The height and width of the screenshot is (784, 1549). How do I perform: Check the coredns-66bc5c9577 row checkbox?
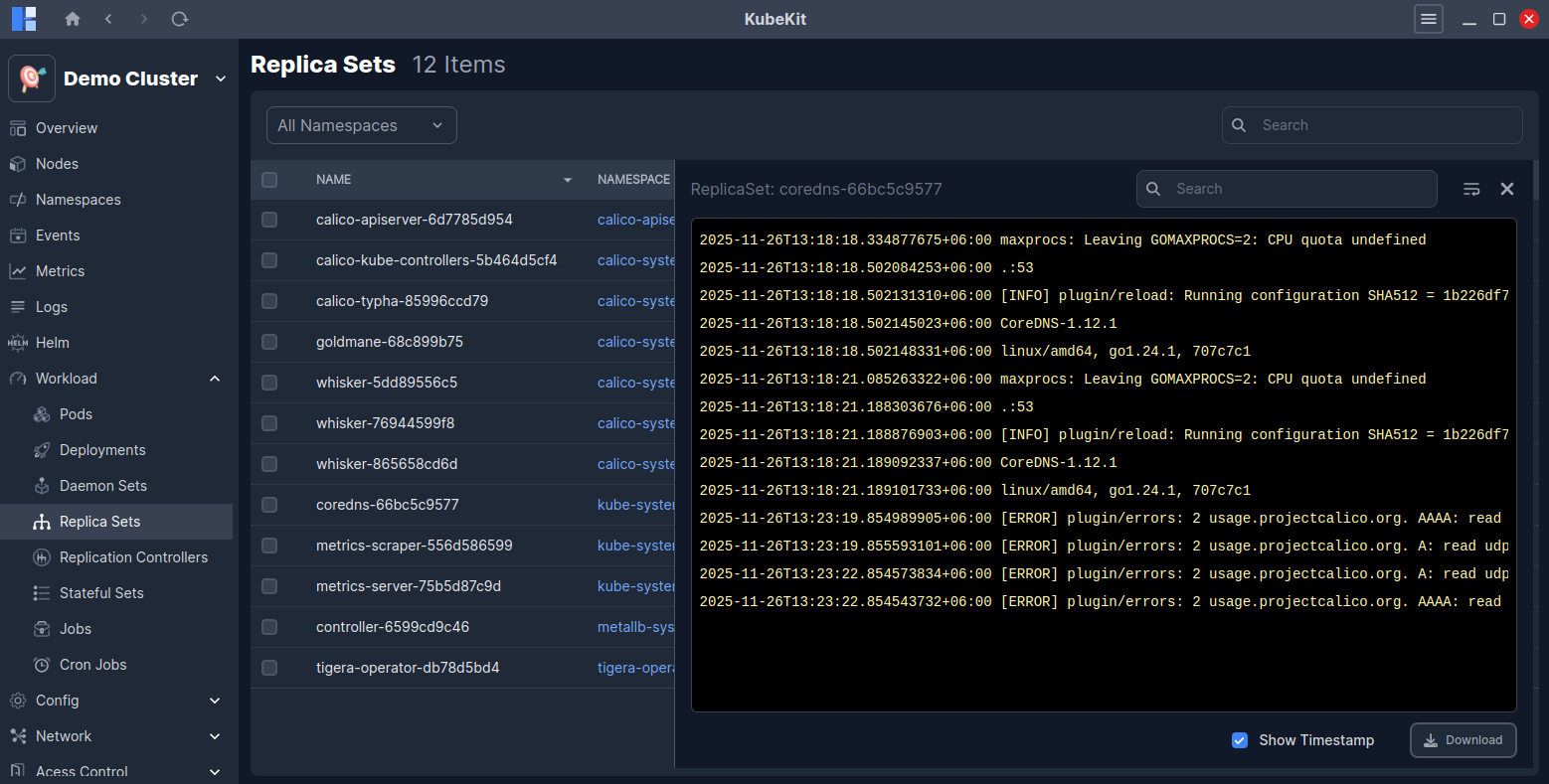(x=268, y=504)
